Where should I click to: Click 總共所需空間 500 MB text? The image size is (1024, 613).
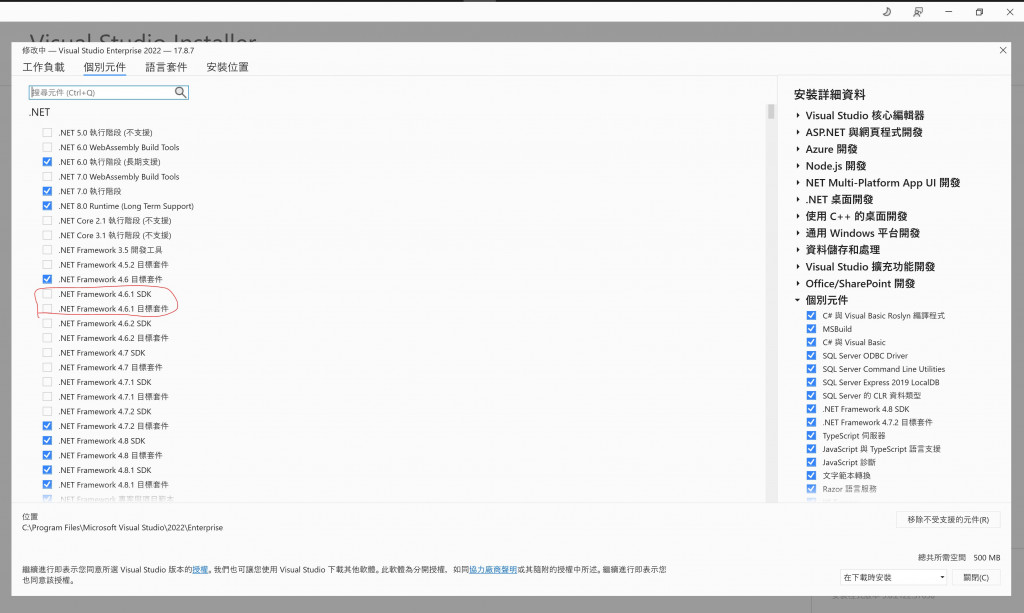959,558
